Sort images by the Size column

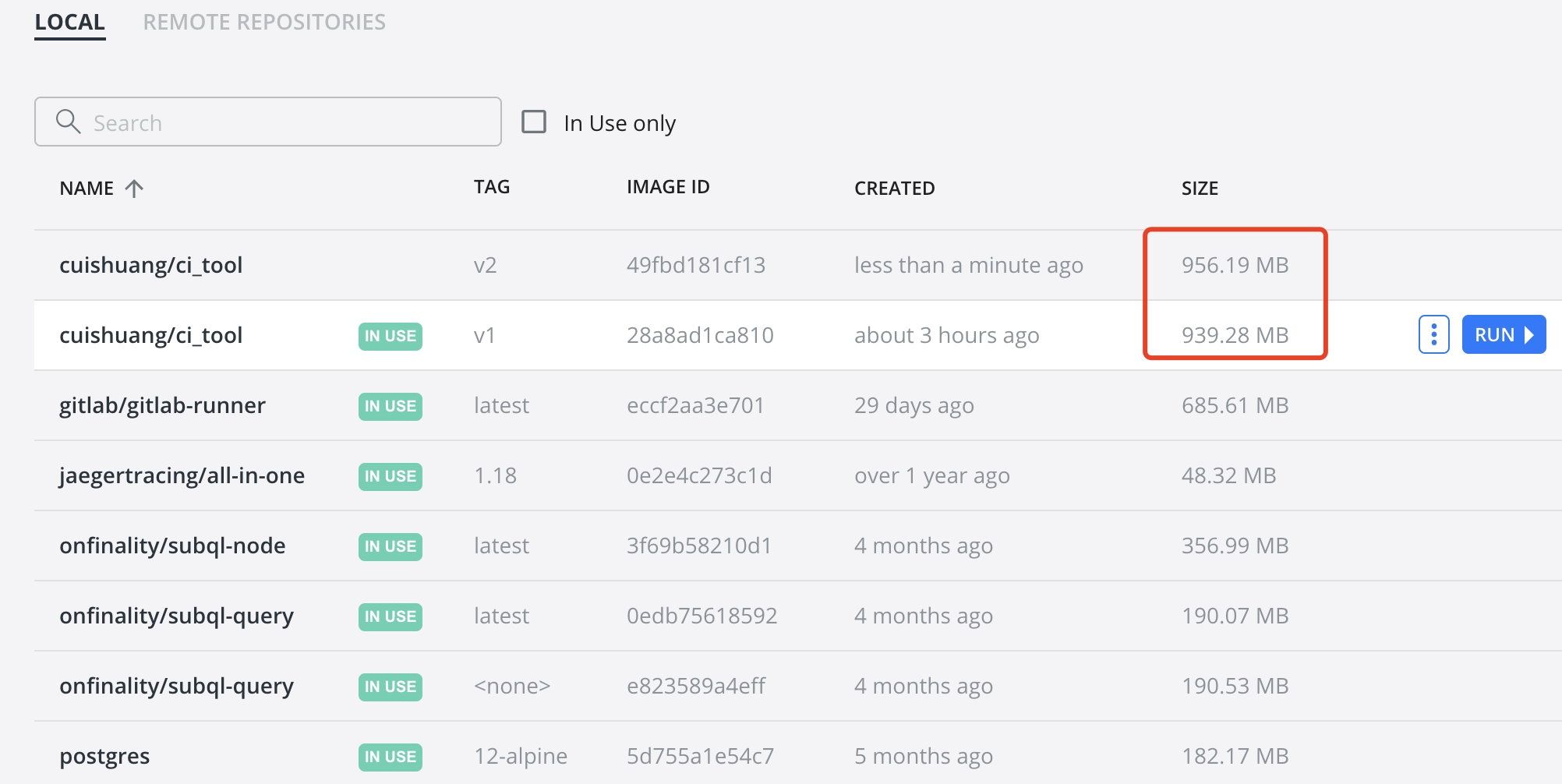point(1199,189)
